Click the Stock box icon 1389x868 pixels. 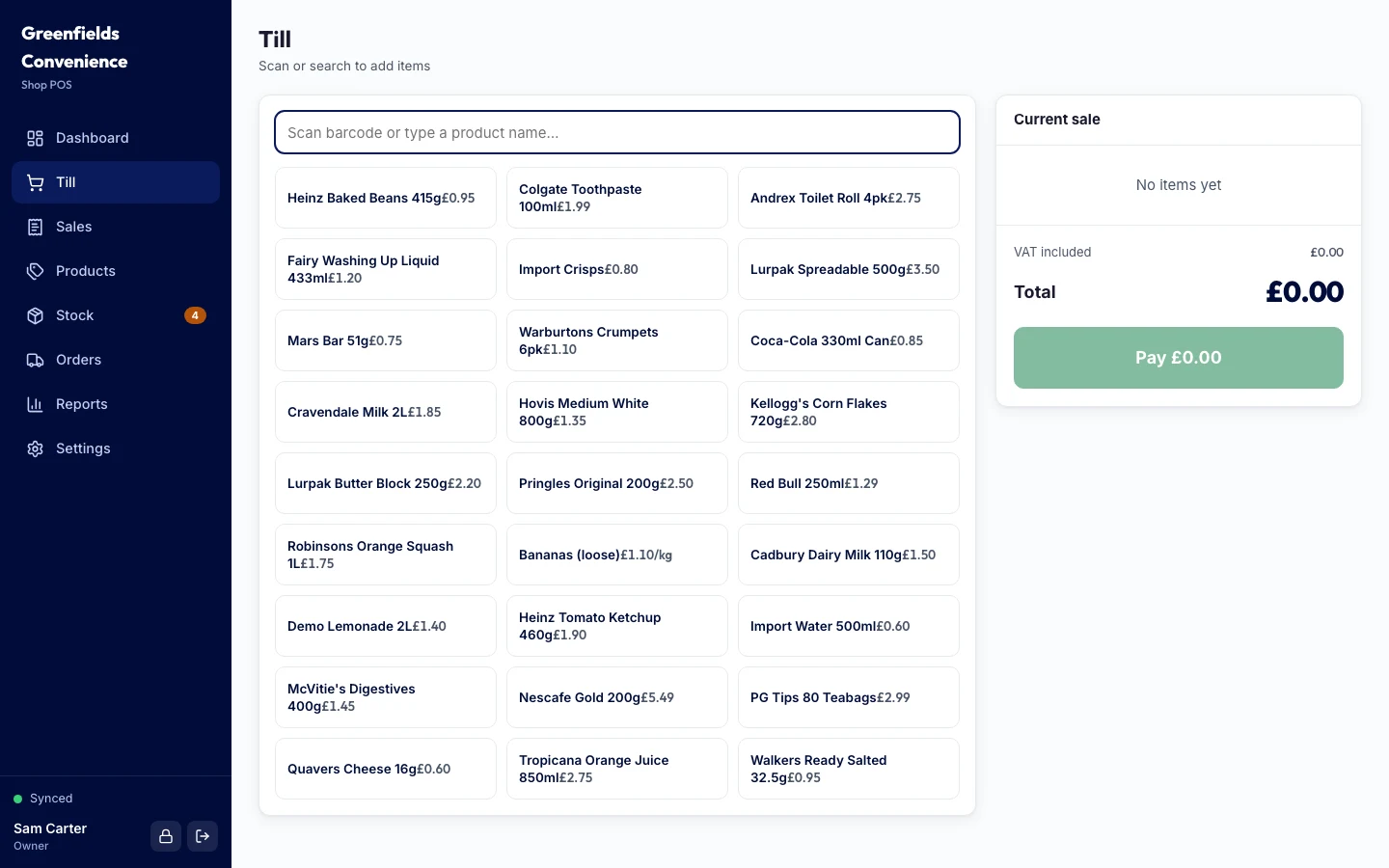(x=35, y=315)
